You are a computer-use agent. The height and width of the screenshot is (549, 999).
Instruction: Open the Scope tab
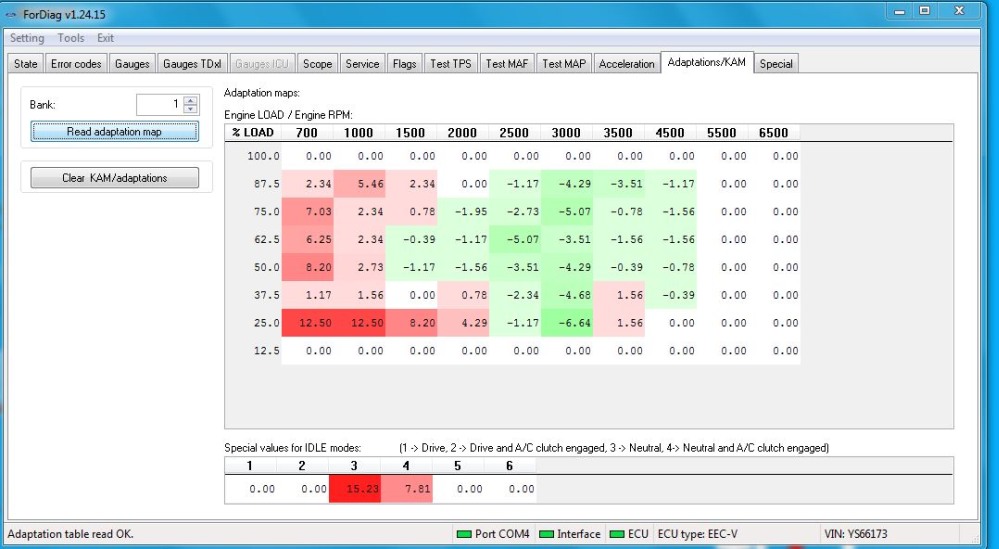coord(317,64)
